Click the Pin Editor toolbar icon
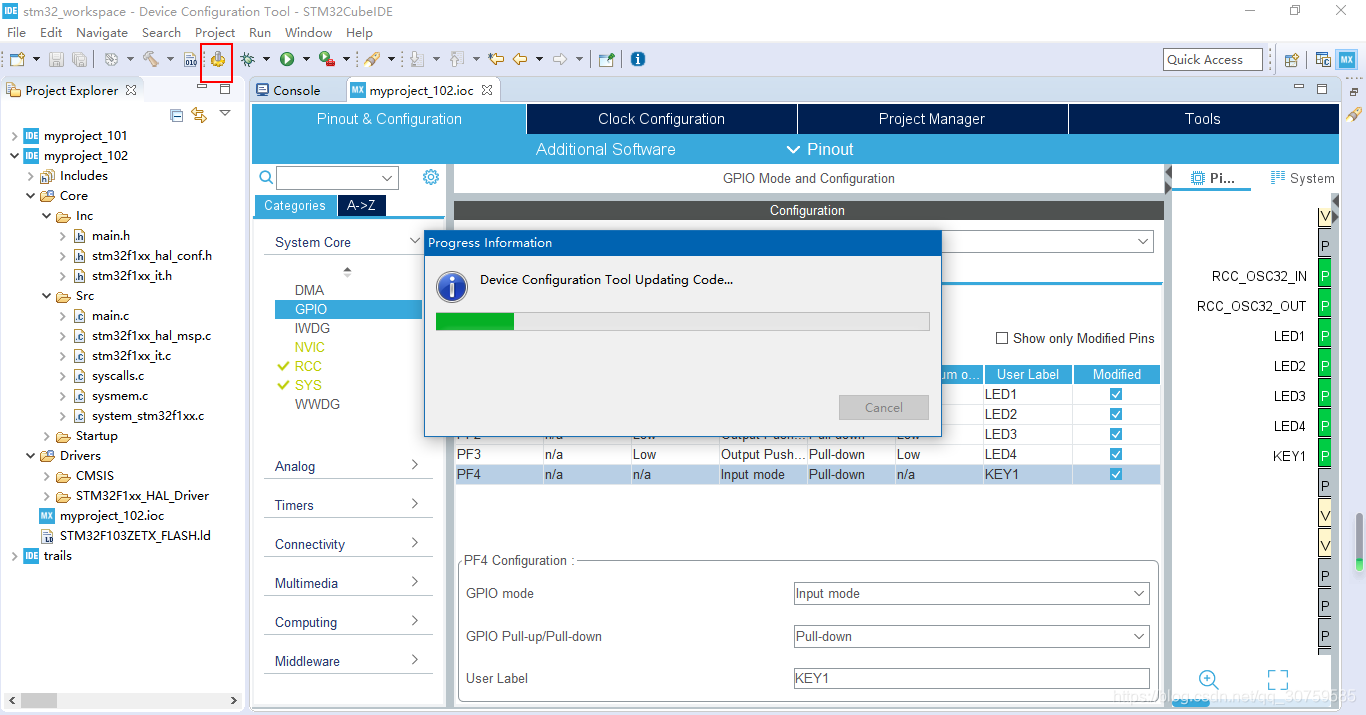The width and height of the screenshot is (1366, 715). pos(606,60)
